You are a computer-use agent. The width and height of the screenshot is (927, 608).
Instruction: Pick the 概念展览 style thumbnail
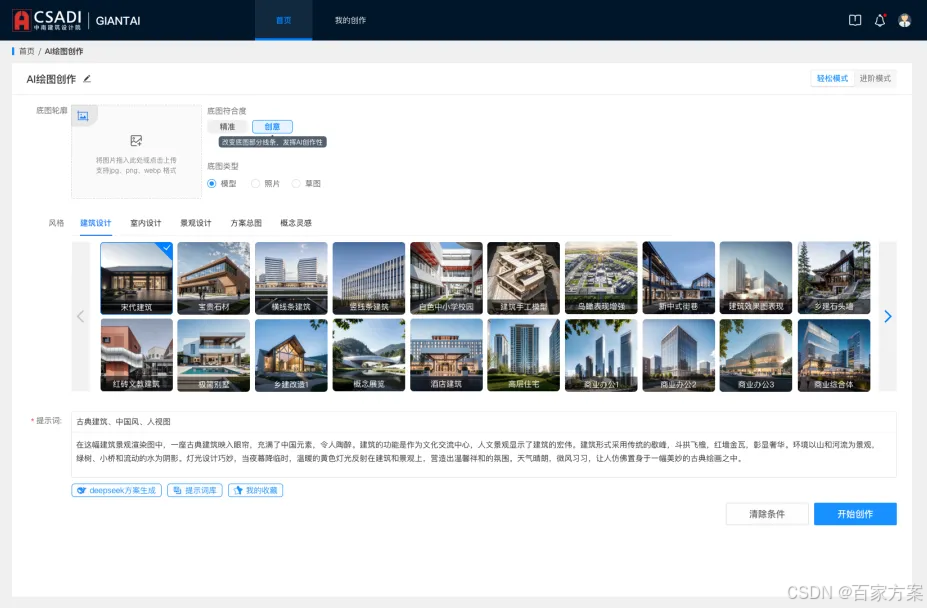coord(369,355)
